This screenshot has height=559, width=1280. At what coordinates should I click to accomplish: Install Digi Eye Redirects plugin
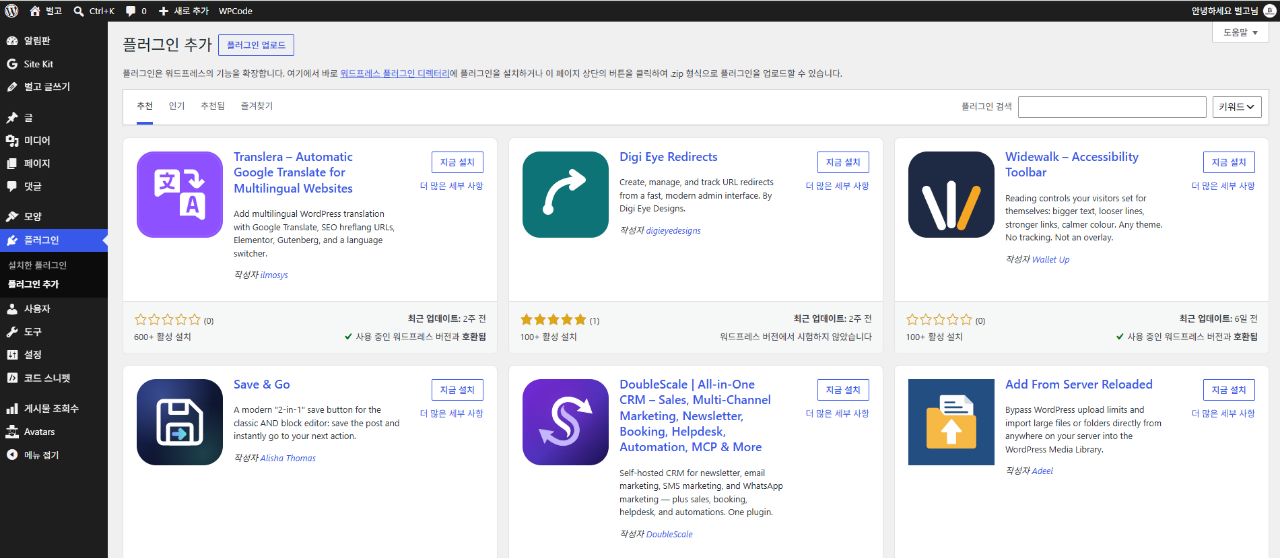[843, 162]
